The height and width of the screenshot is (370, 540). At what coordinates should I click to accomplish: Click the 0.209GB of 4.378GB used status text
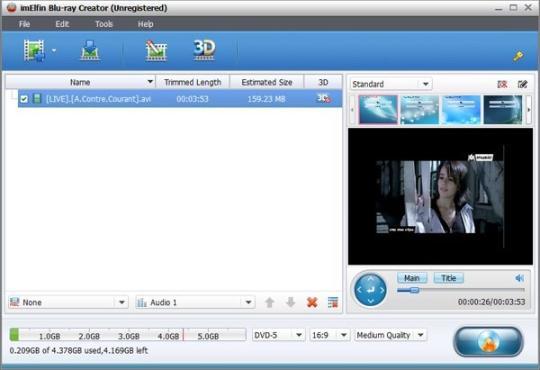click(x=79, y=351)
